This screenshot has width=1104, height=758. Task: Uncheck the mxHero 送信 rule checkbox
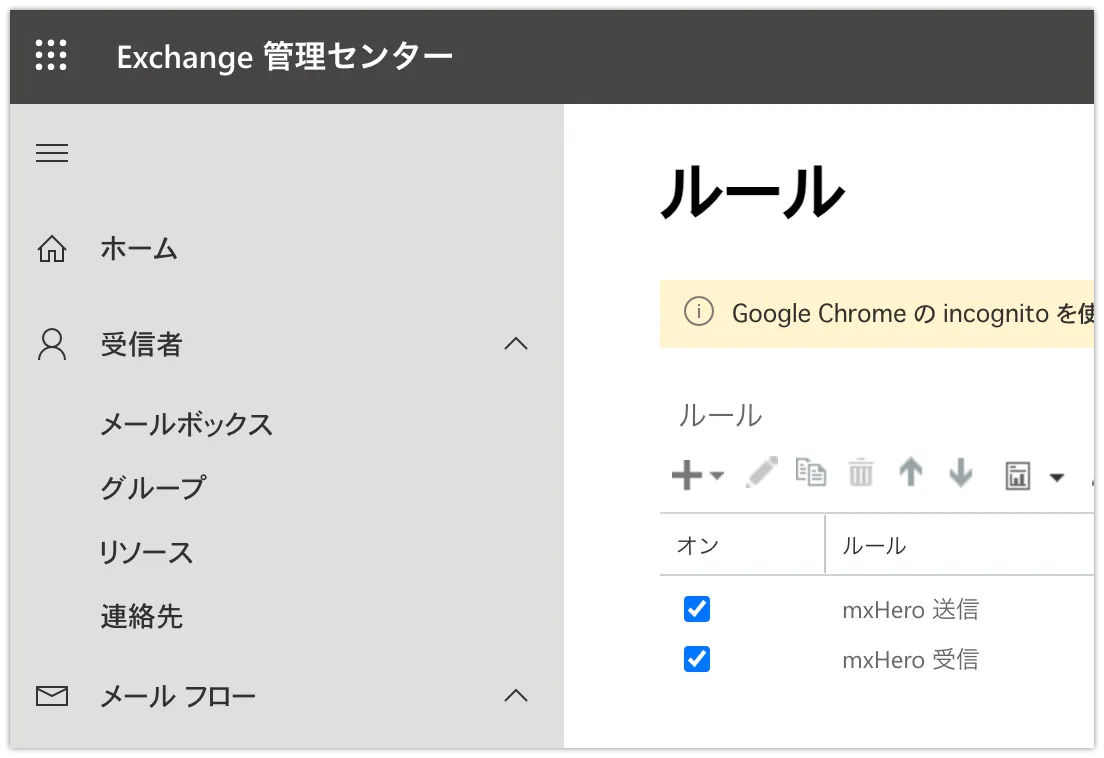click(x=697, y=609)
